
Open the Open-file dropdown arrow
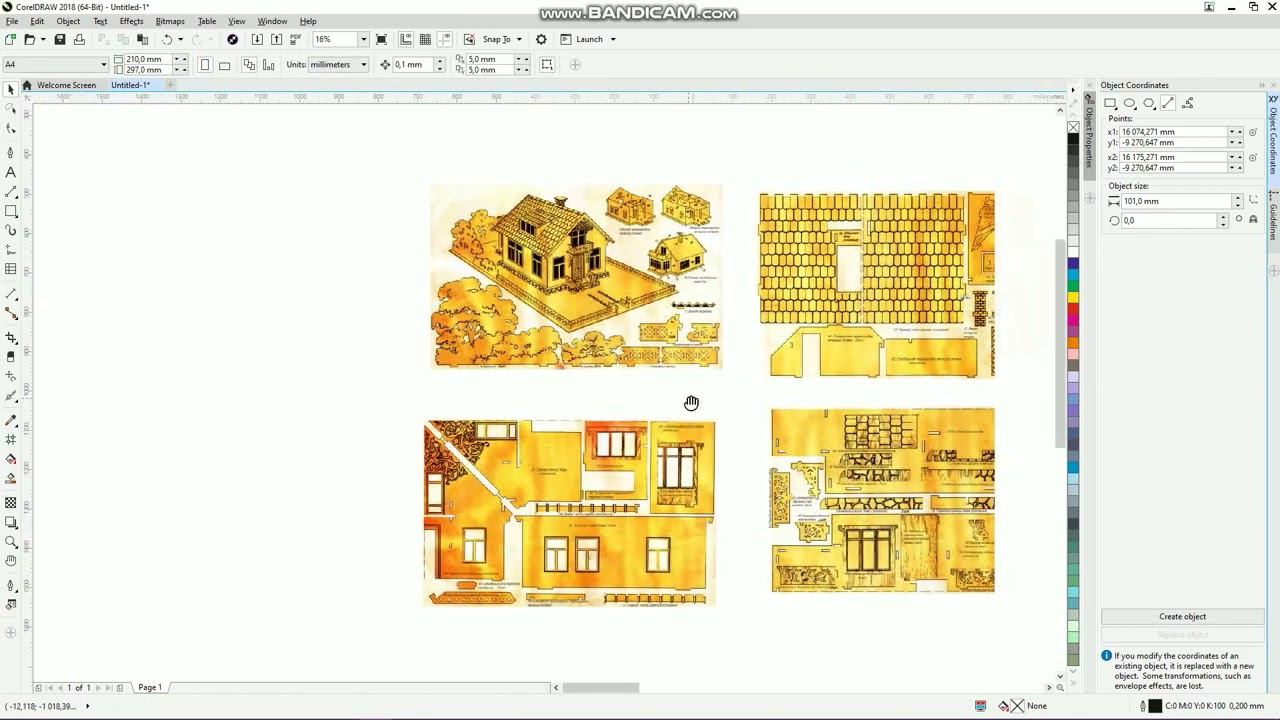tap(42, 39)
